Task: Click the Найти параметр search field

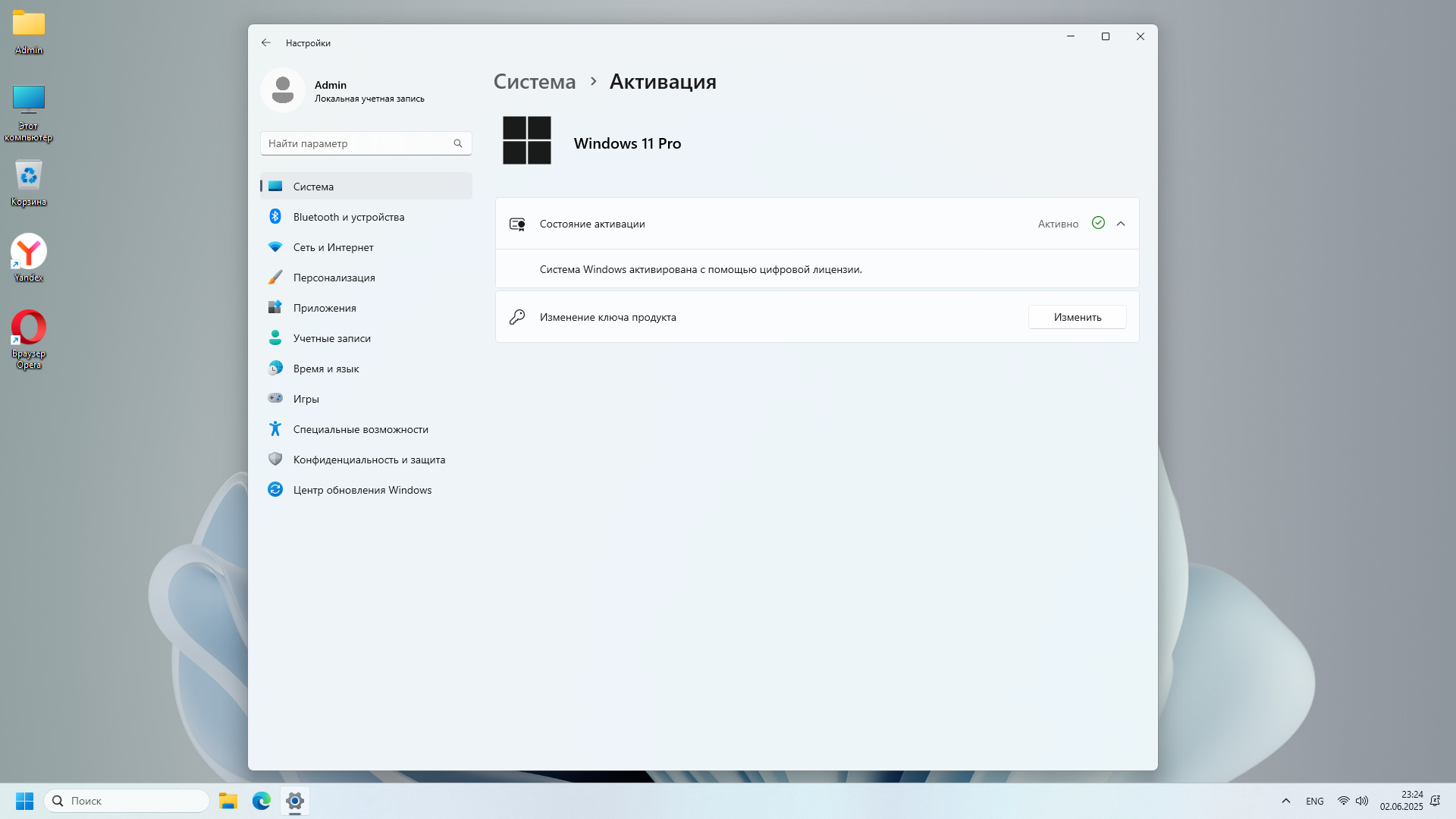Action: [358, 143]
